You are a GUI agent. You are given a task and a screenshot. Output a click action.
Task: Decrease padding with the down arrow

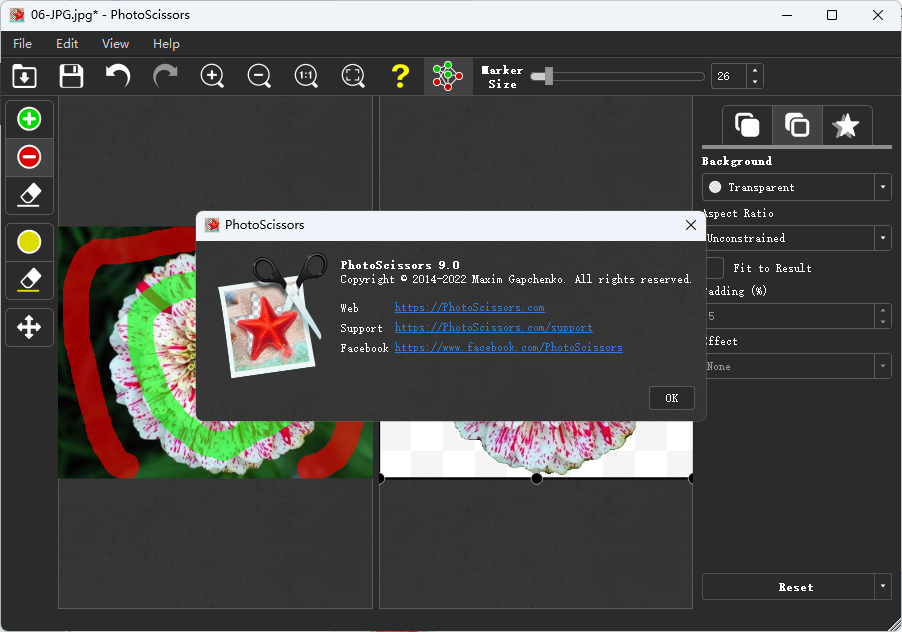(883, 322)
